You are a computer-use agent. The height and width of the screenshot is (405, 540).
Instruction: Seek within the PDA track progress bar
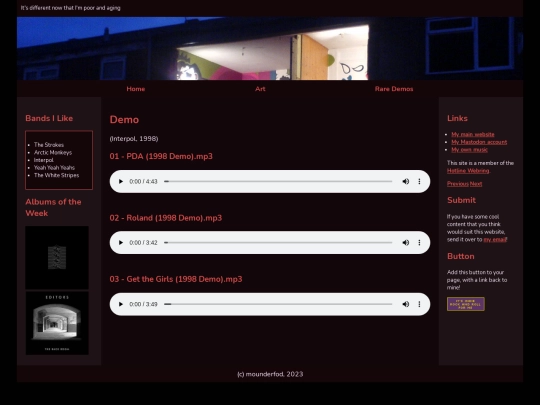pos(278,181)
